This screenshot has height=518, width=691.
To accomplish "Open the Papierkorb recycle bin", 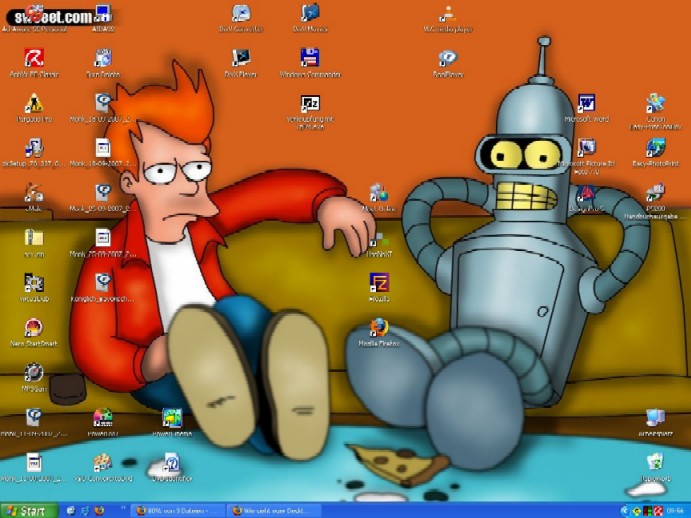I will (x=656, y=467).
